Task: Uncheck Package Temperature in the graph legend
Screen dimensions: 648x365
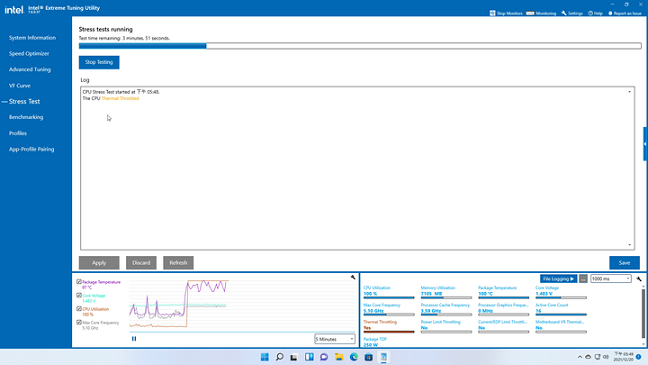Action: pyautogui.click(x=79, y=282)
